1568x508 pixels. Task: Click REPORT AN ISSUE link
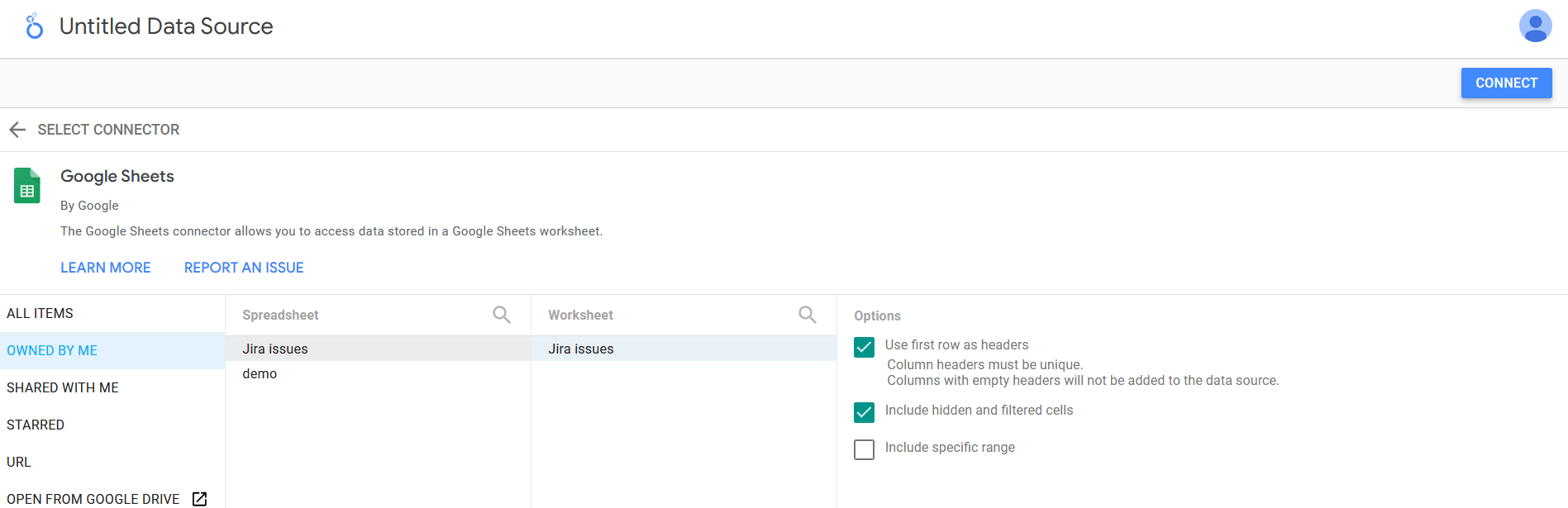[x=244, y=268]
